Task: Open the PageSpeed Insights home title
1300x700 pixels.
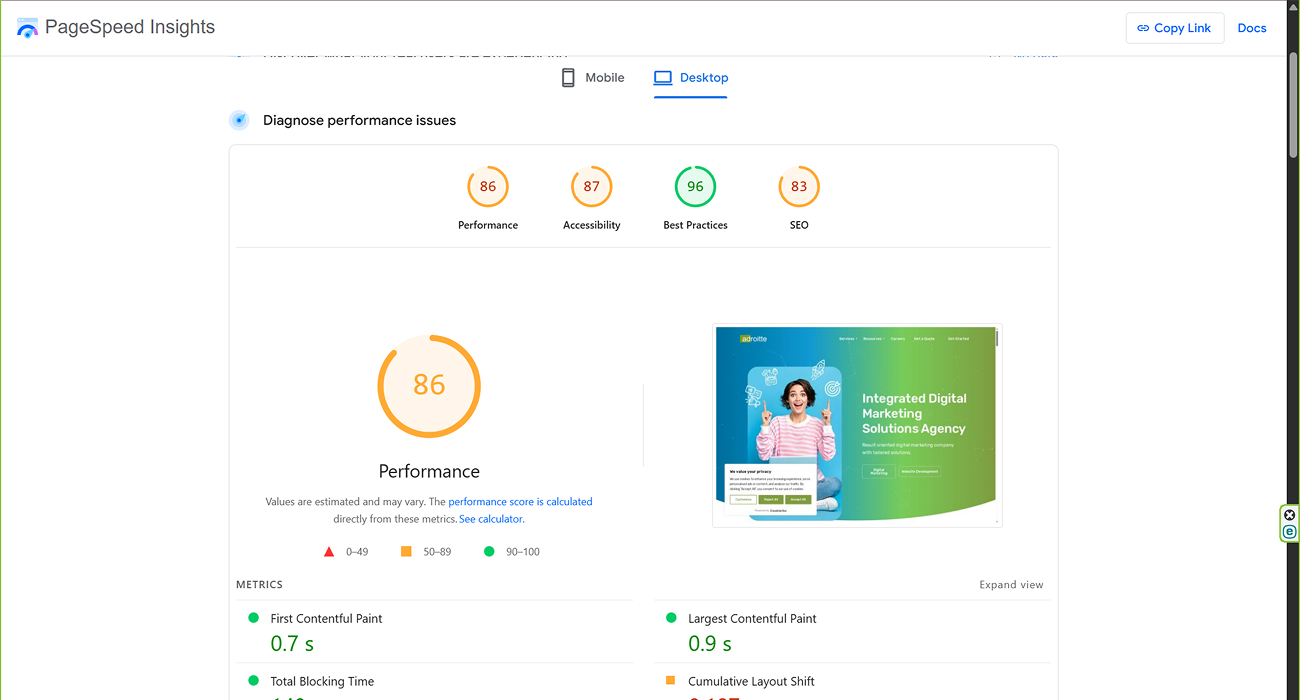Action: 130,27
